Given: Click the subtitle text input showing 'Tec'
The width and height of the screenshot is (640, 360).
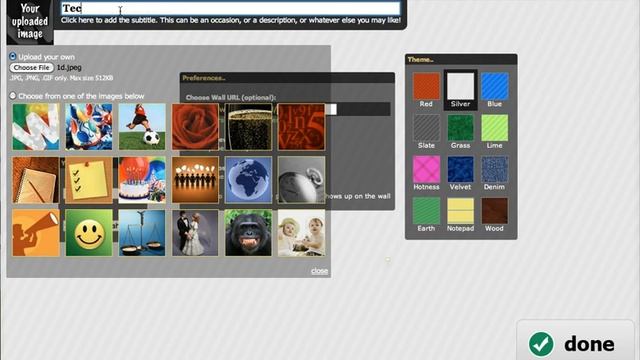Looking at the screenshot, I should 231,9.
